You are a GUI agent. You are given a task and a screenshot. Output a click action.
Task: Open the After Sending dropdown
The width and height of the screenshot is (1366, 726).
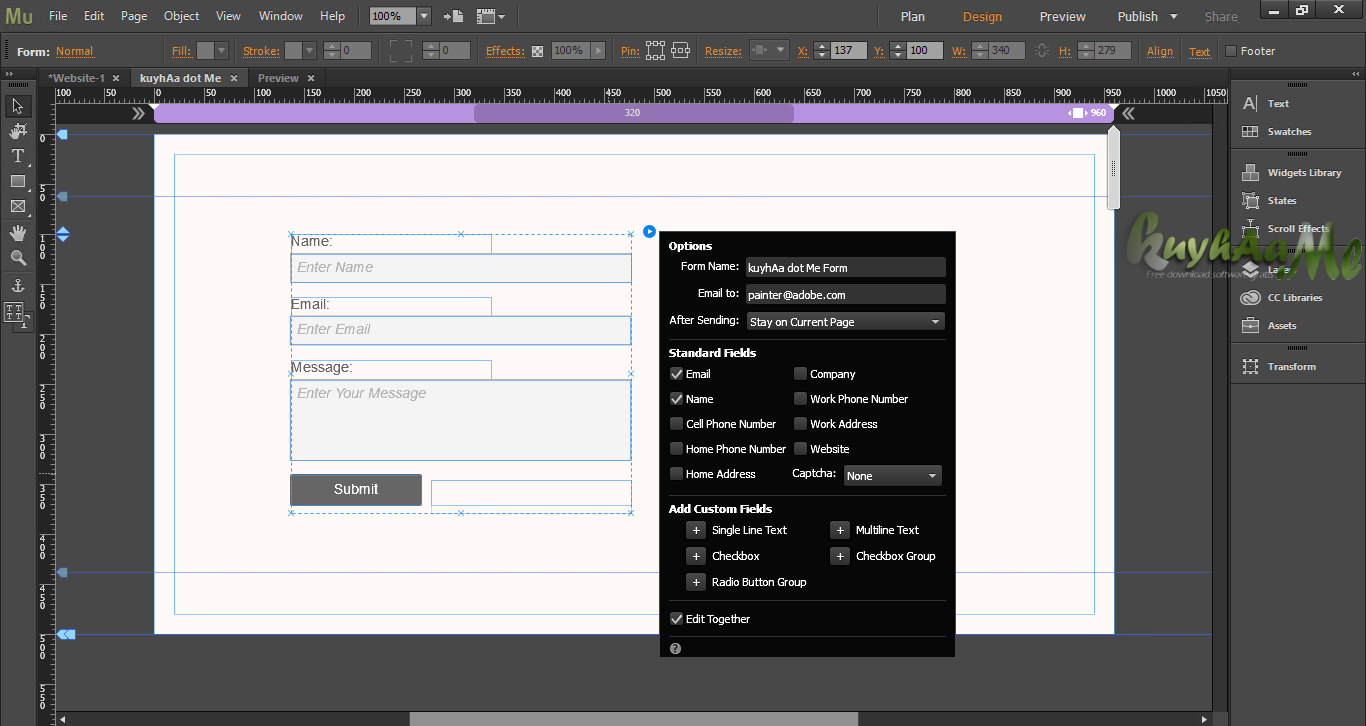click(845, 321)
